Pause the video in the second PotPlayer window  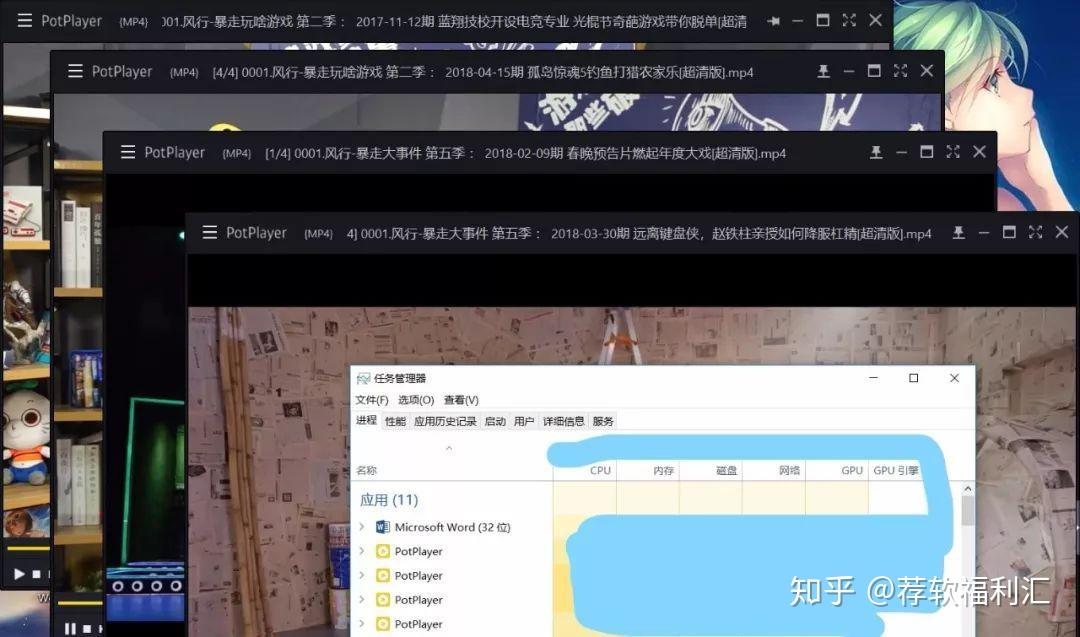70,628
